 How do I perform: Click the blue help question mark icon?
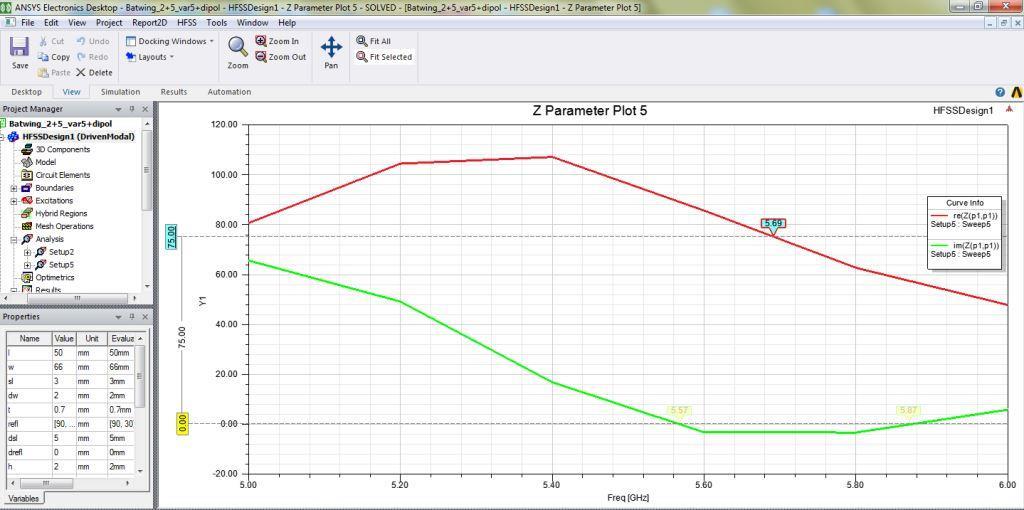(1000, 92)
